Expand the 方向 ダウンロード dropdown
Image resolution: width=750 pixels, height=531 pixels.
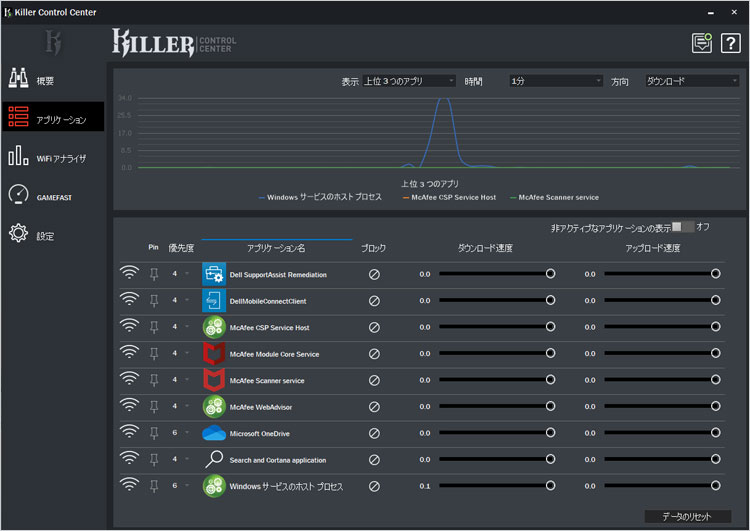[x=692, y=81]
